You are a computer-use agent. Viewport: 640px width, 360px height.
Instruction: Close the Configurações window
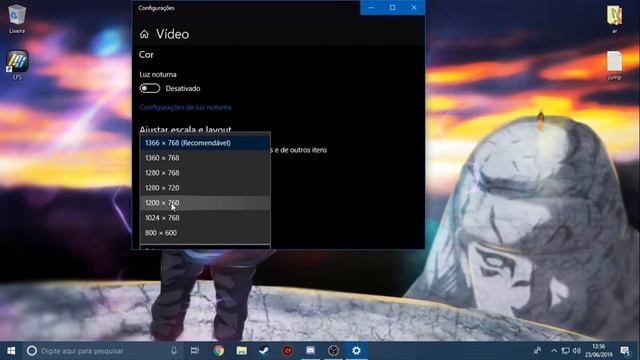pyautogui.click(x=414, y=8)
